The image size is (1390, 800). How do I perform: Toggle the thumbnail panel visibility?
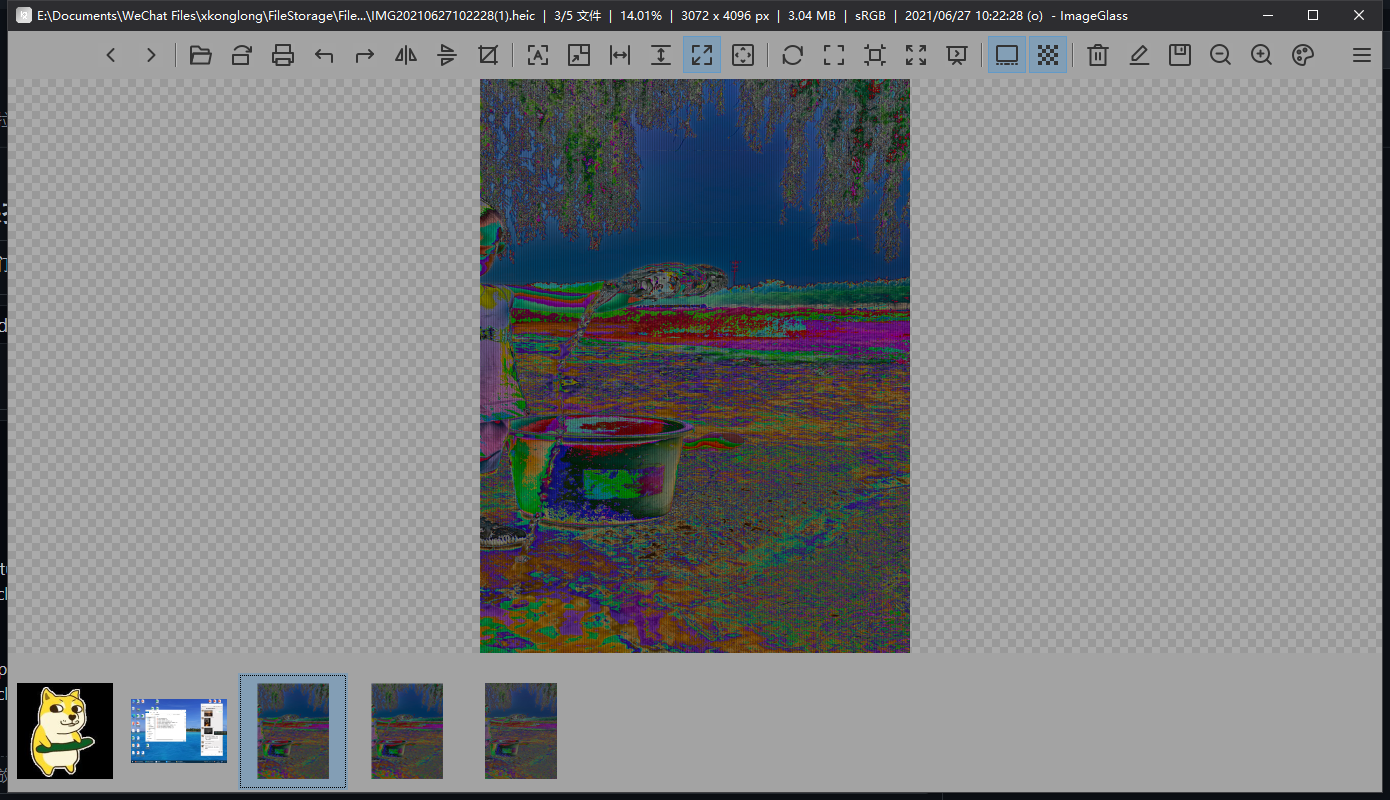1007,55
